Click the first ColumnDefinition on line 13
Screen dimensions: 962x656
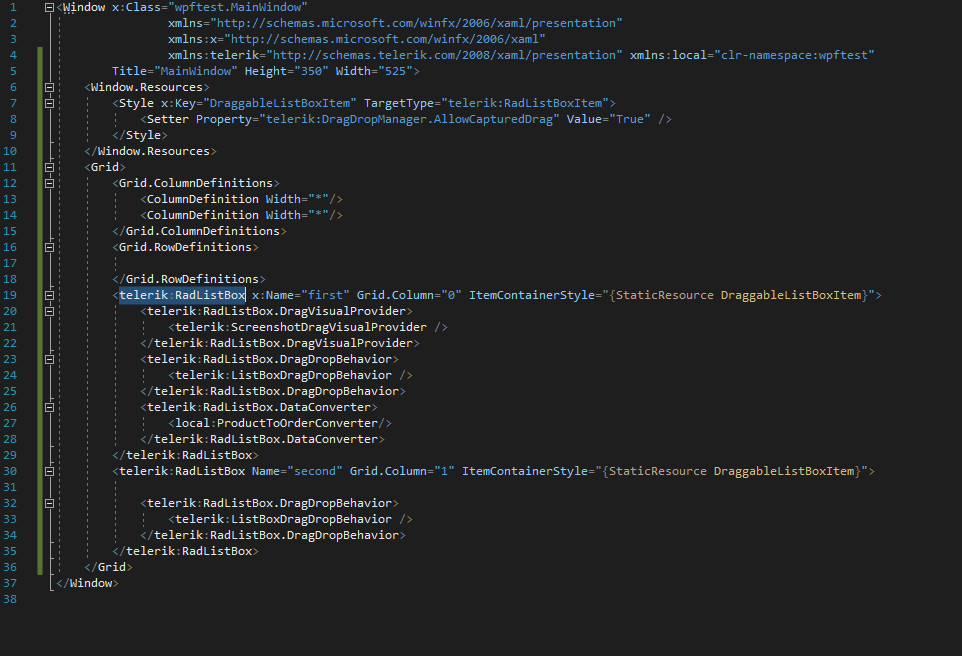(x=241, y=199)
